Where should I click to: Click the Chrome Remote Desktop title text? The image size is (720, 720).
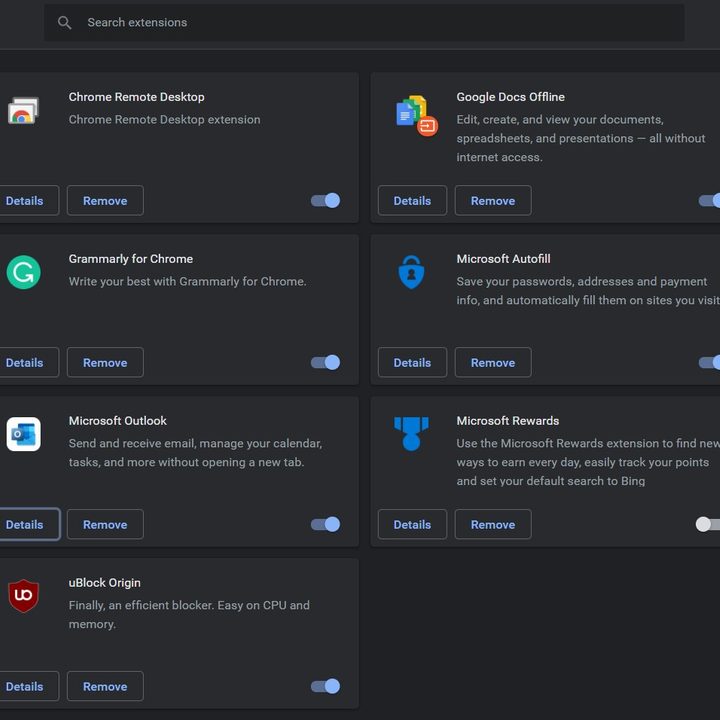click(x=136, y=97)
